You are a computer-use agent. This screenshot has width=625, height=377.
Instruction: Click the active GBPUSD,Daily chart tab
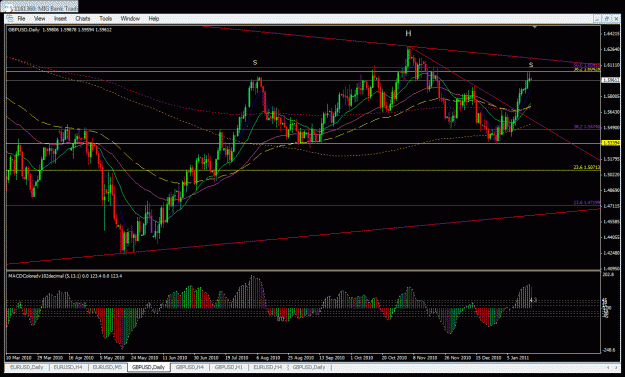148,367
